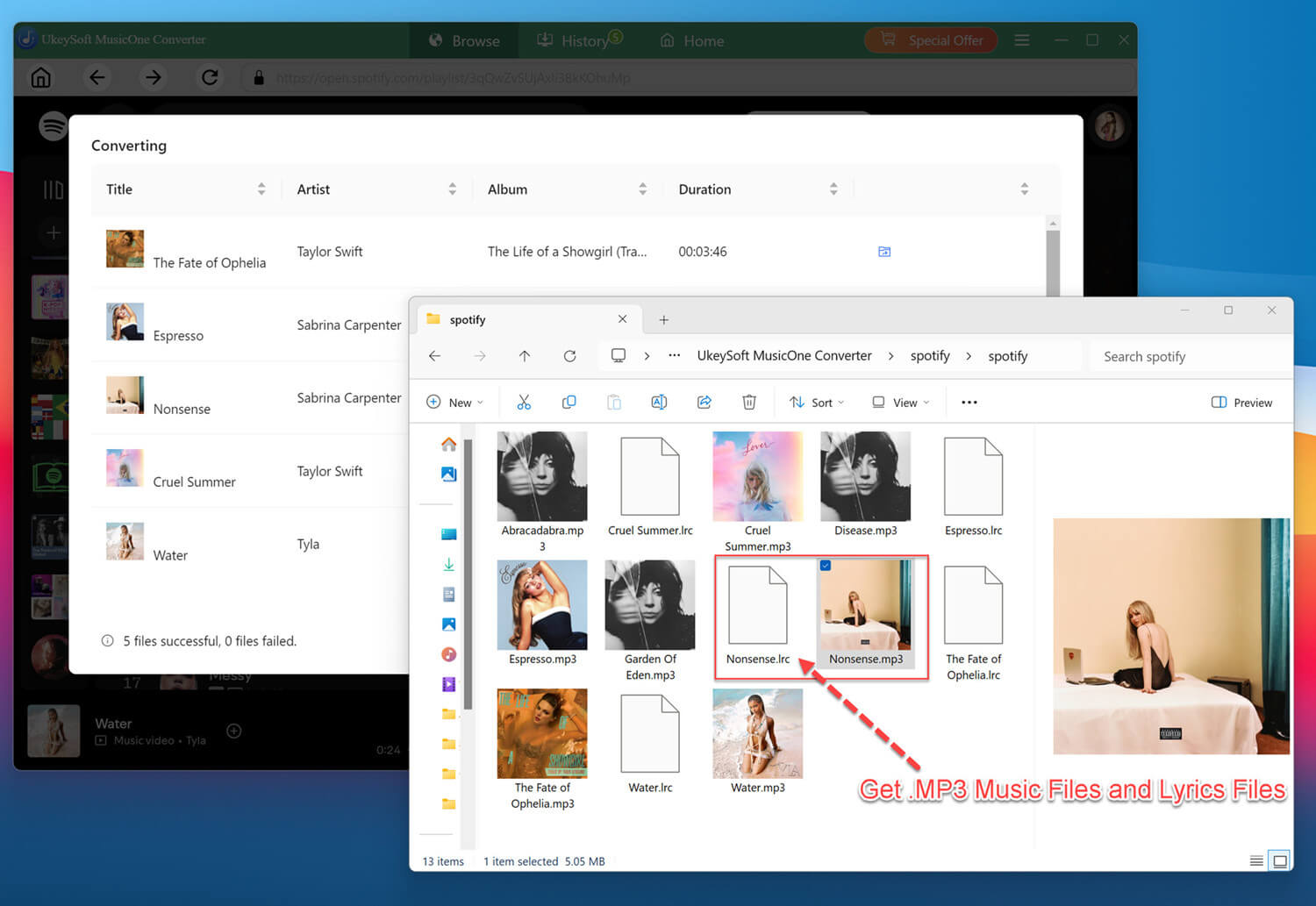
Task: Click the Share icon in Explorer toolbar
Action: [704, 403]
